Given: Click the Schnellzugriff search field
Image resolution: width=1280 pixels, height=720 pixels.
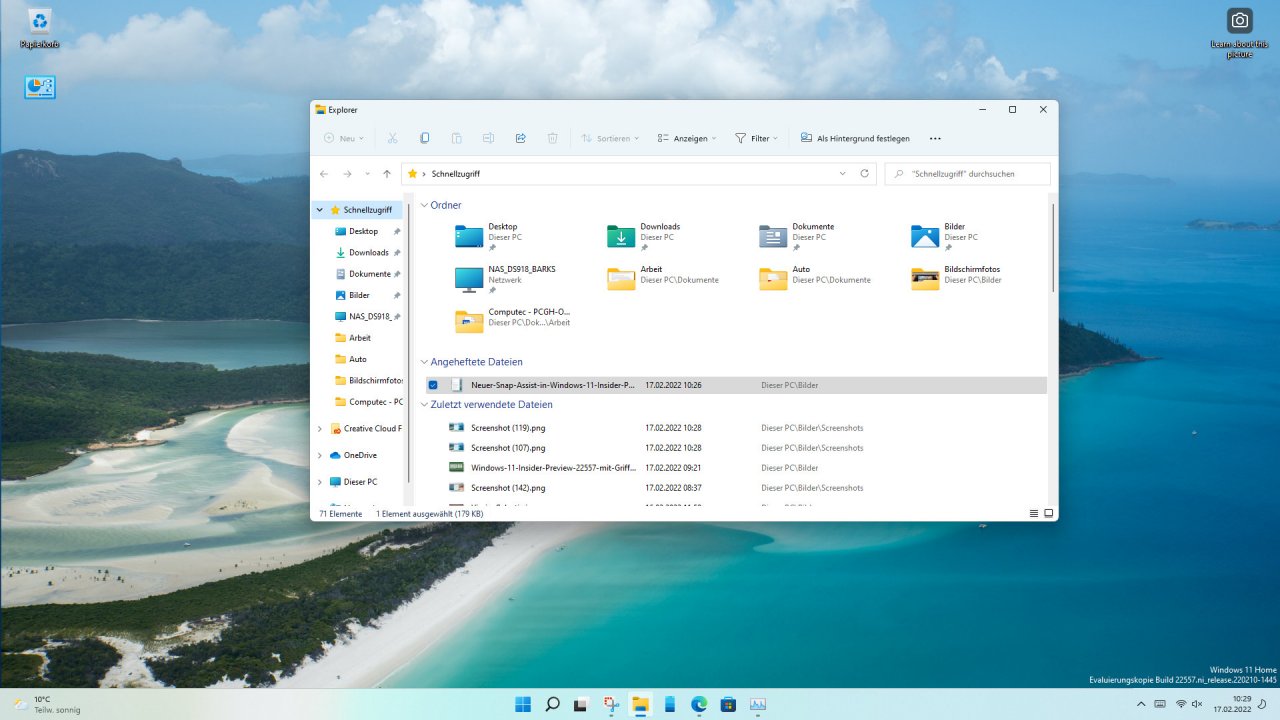Looking at the screenshot, I should (x=967, y=174).
